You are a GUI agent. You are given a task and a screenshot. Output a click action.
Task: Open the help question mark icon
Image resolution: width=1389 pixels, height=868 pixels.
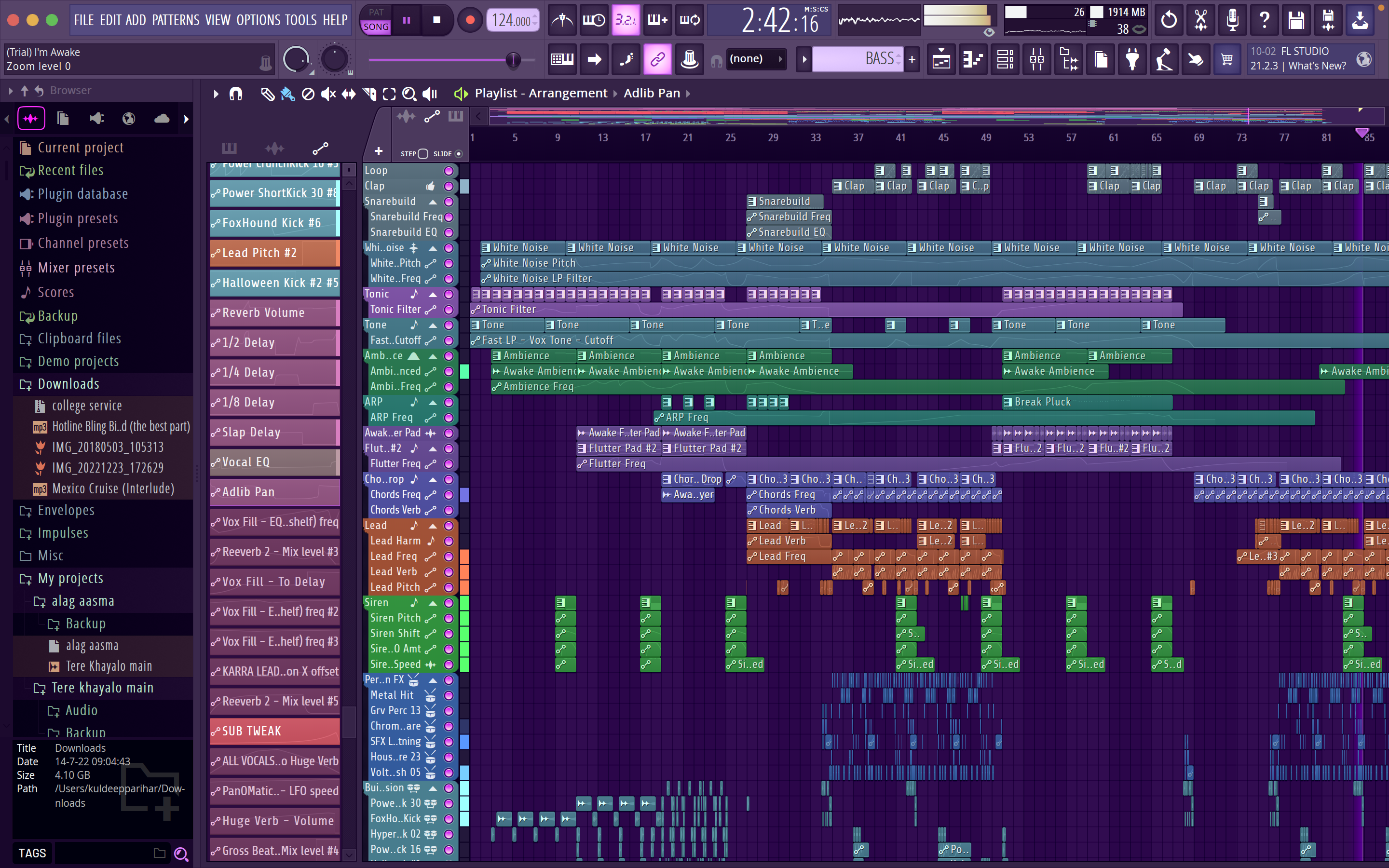[1265, 21]
